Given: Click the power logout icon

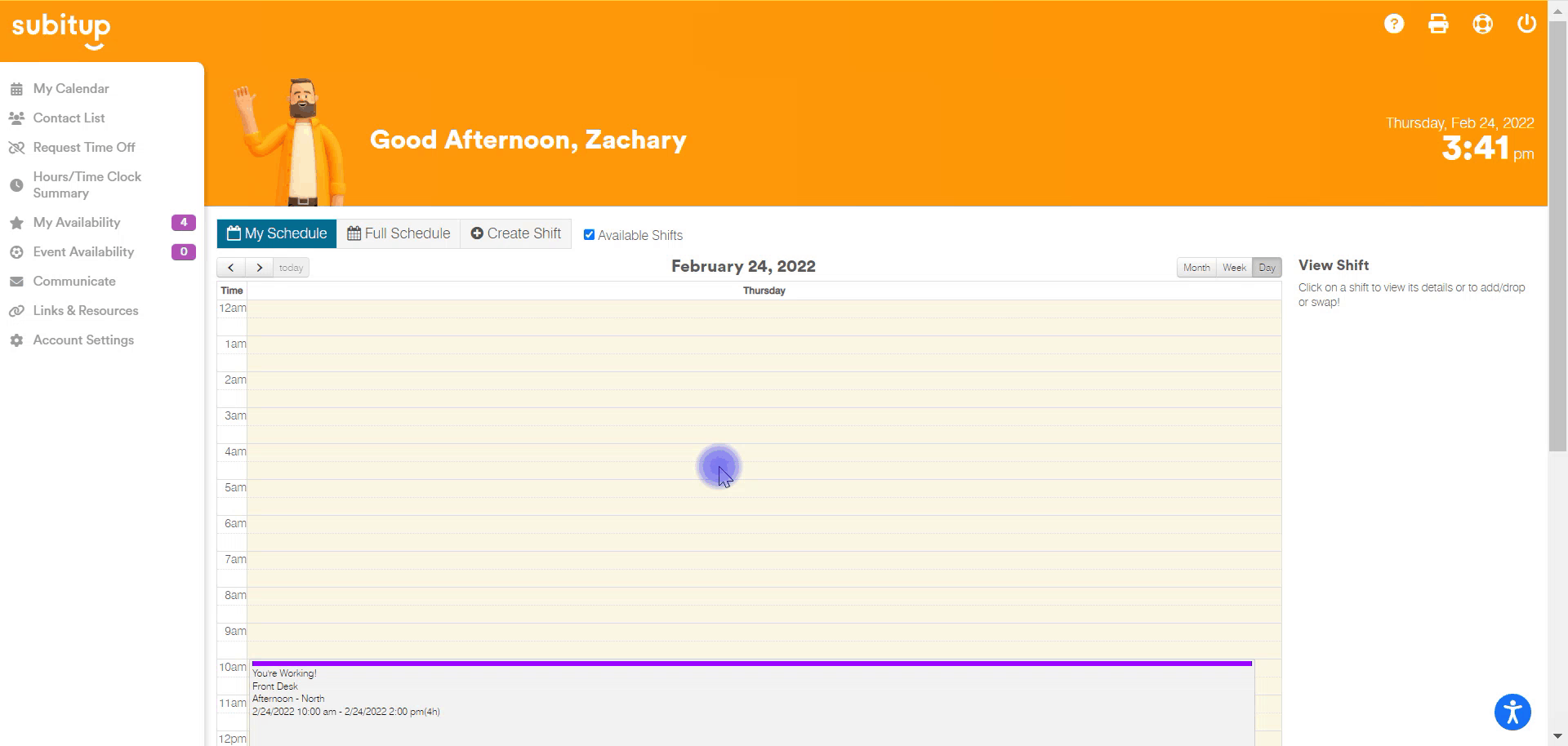Looking at the screenshot, I should (x=1526, y=24).
